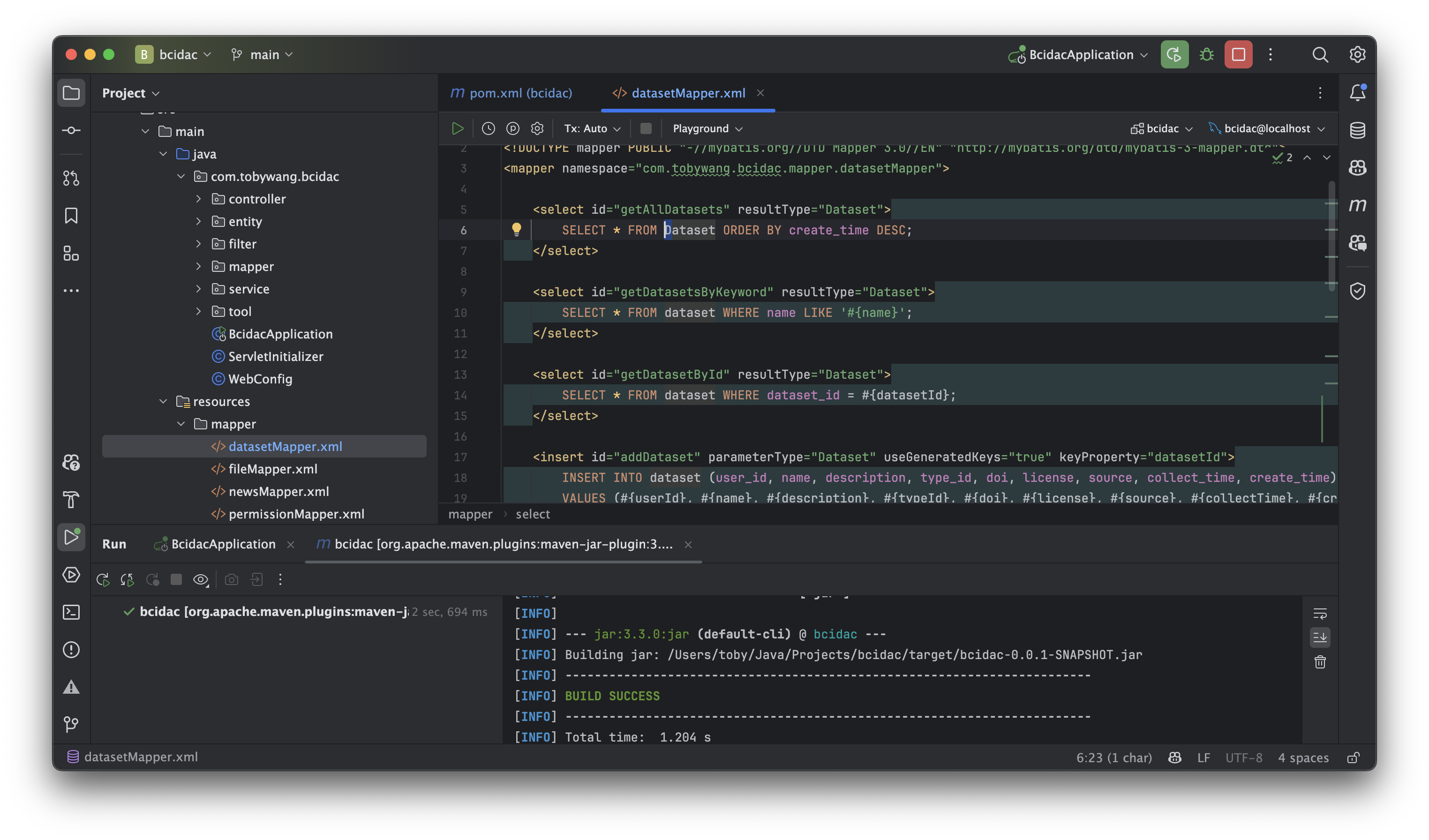
Task: Open the bcidac project dropdown
Action: (174, 54)
